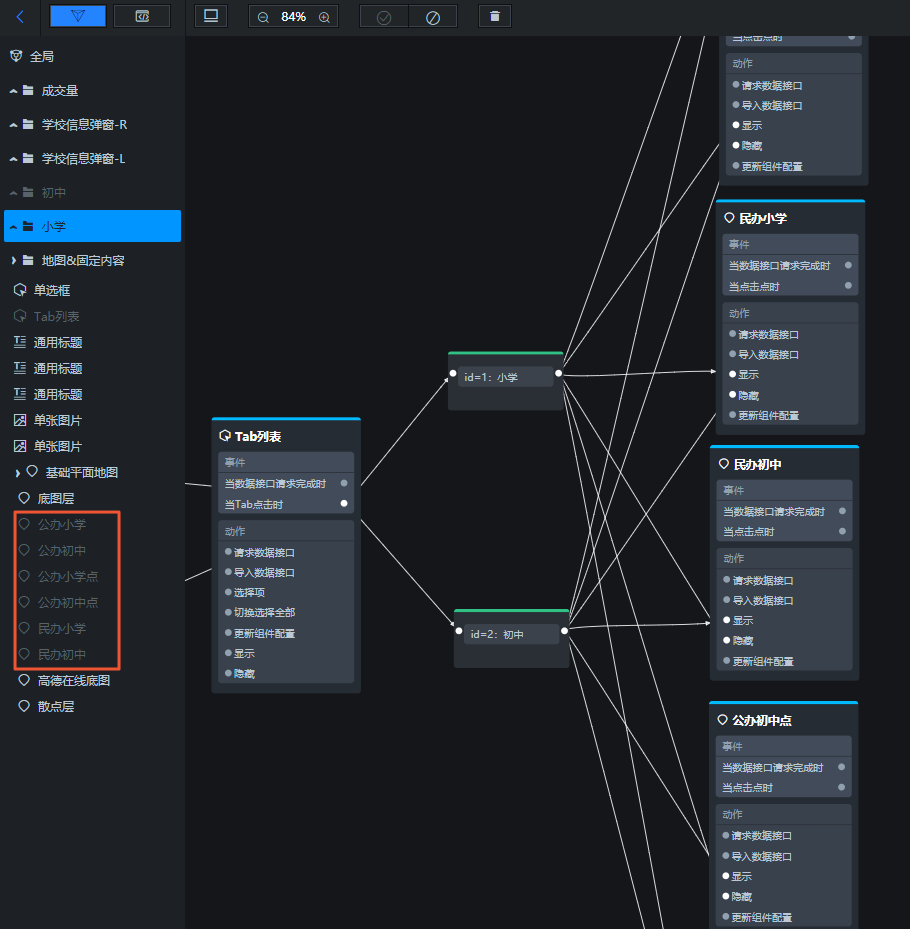Click the disable slashed-circle icon

point(433,17)
